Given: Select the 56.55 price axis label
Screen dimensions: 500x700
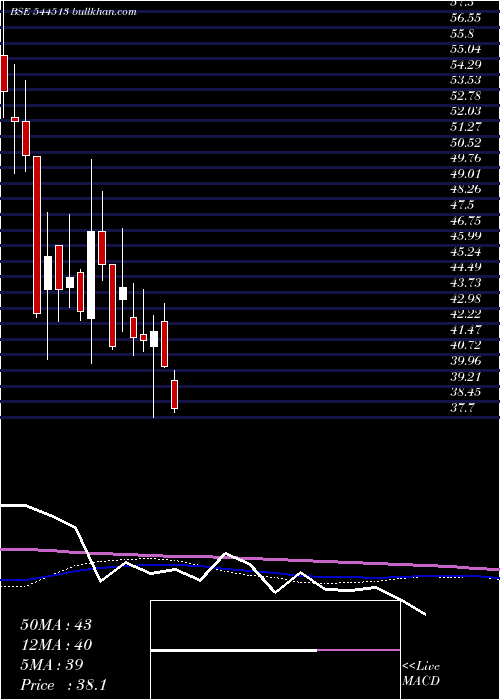Looking at the screenshot, I should click(466, 18).
